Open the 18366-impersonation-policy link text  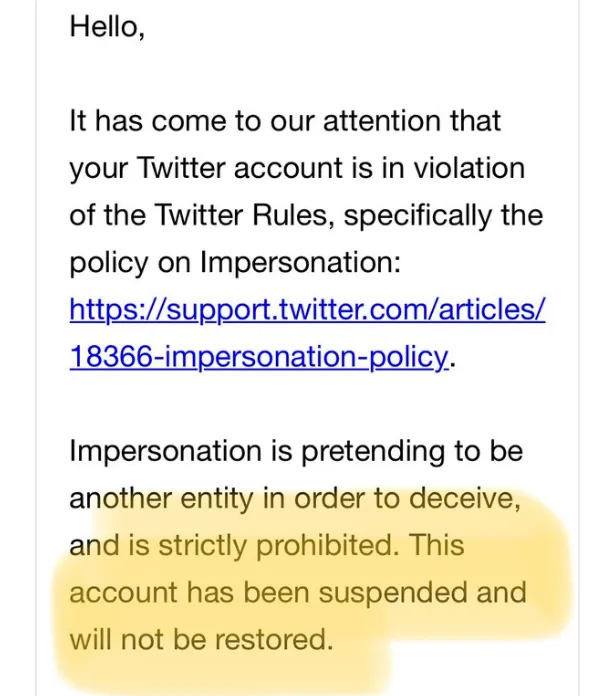259,358
